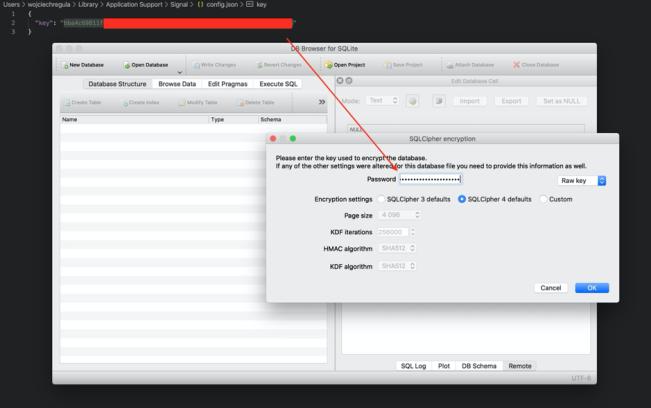
Task: Click the UTF-8 encoding status indicator
Action: pos(581,378)
